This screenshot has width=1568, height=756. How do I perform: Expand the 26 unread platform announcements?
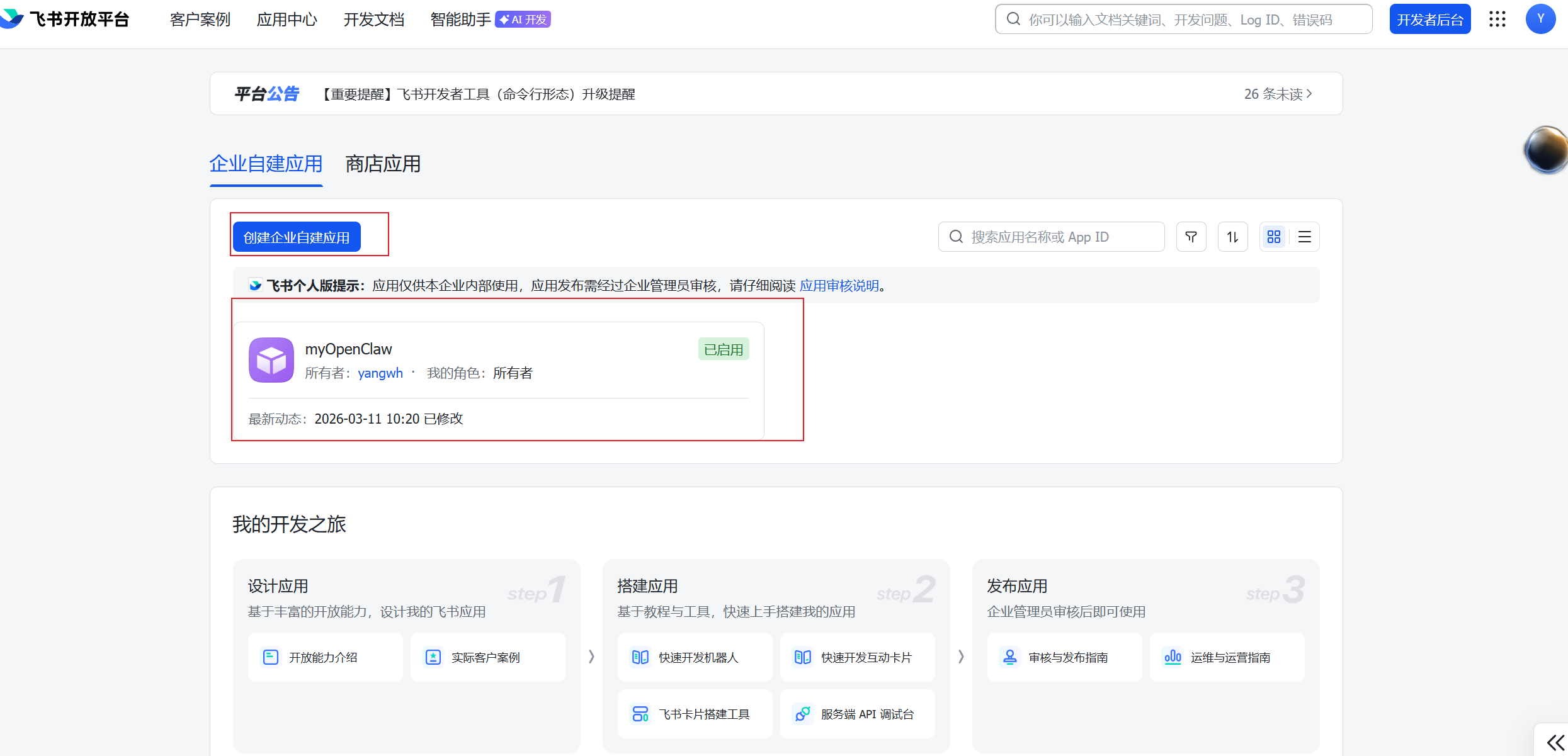[x=1278, y=93]
